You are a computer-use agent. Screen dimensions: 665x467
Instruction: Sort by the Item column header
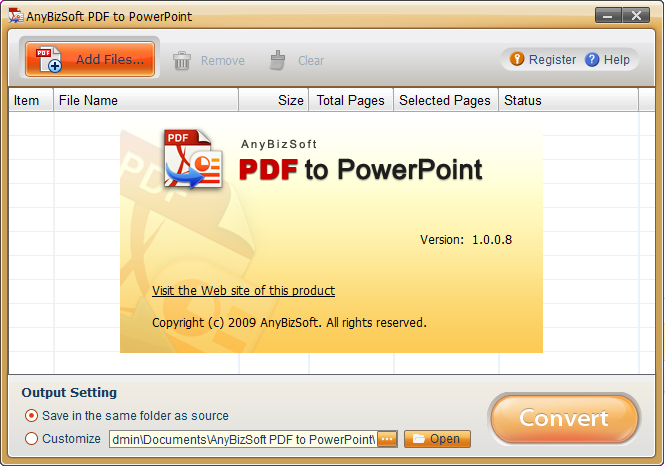pos(31,100)
